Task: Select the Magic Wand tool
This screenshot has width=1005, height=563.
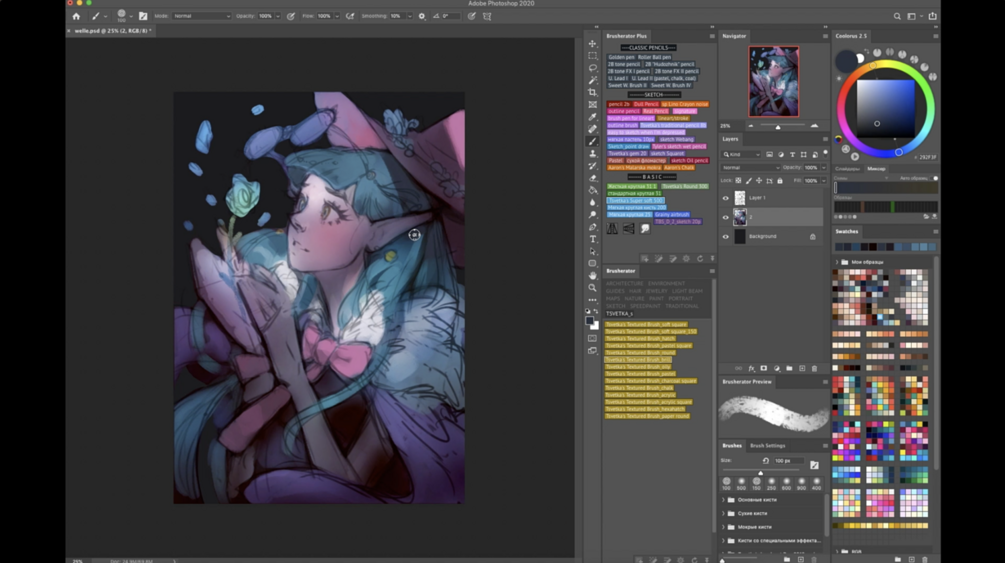Action: click(x=592, y=80)
